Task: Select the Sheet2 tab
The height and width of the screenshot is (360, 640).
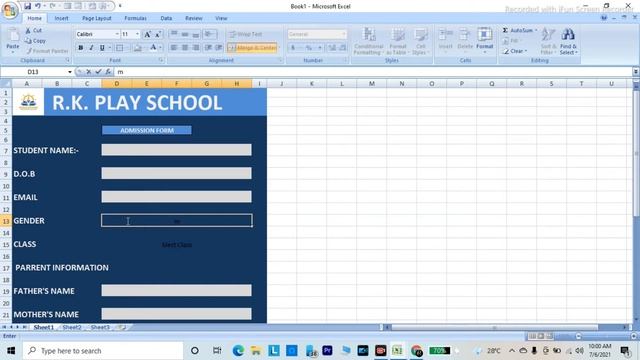Action: coord(72,327)
